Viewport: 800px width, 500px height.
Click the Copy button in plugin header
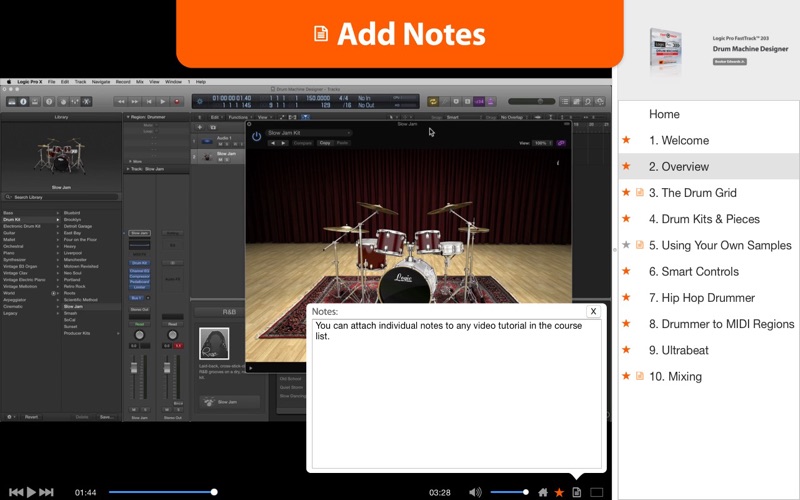pos(325,143)
